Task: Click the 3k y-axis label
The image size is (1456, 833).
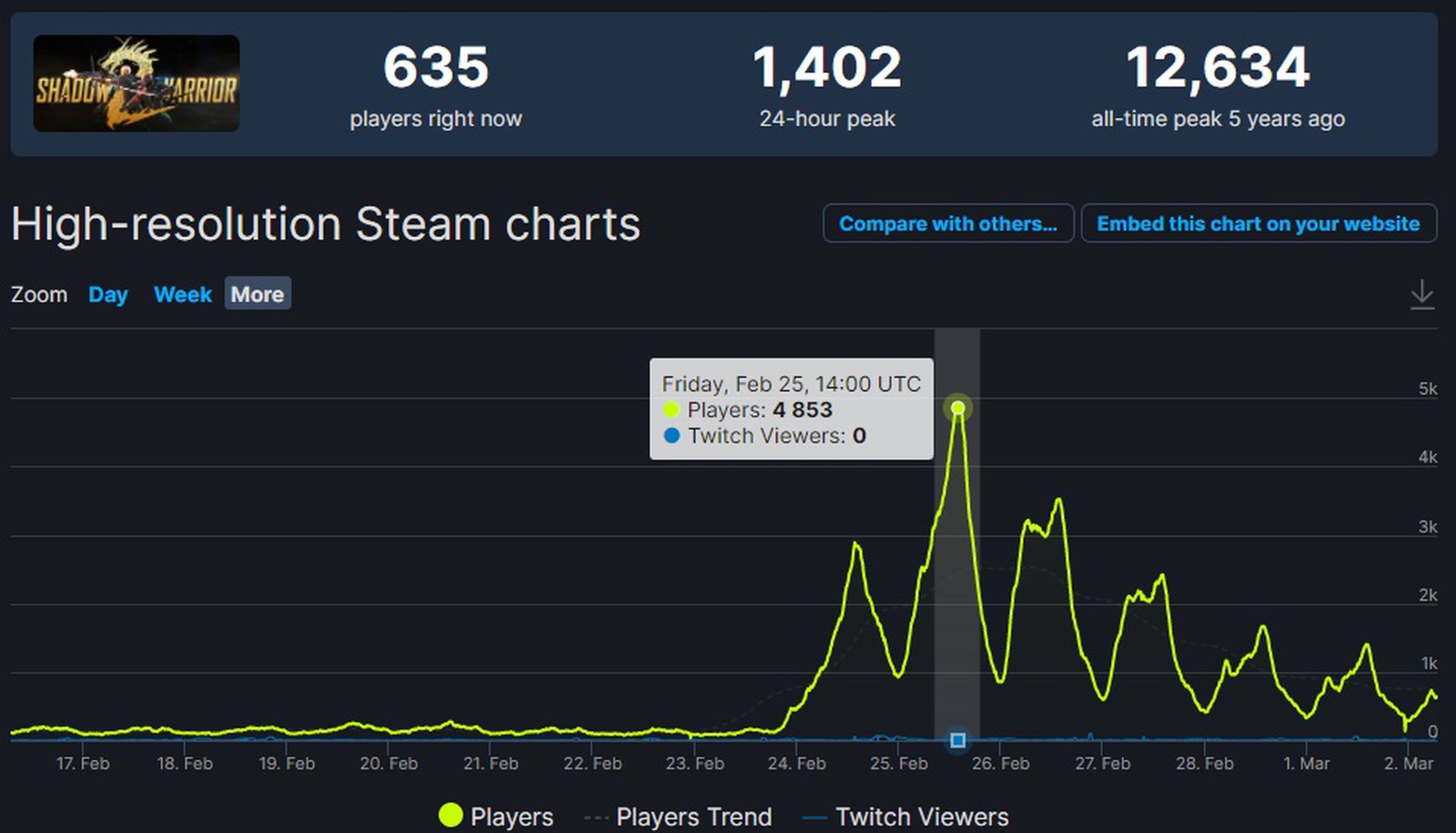Action: [x=1428, y=527]
